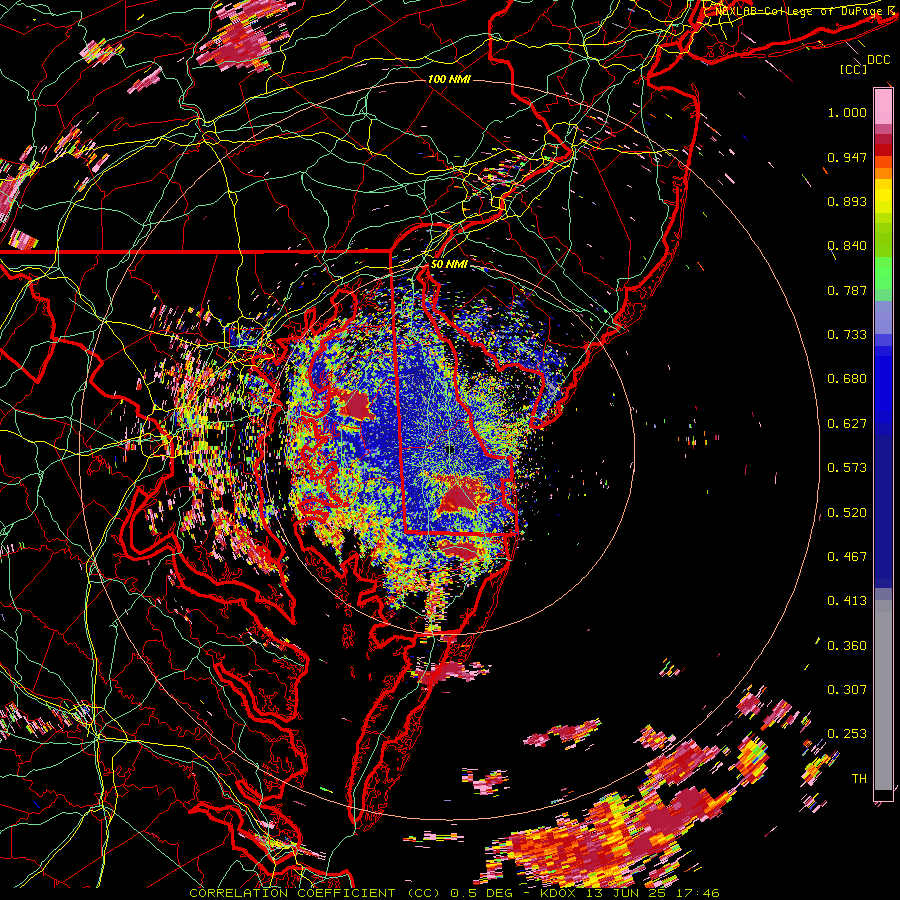Screen dimensions: 900x900
Task: Click the TH threshold label on the legend
Action: [859, 779]
